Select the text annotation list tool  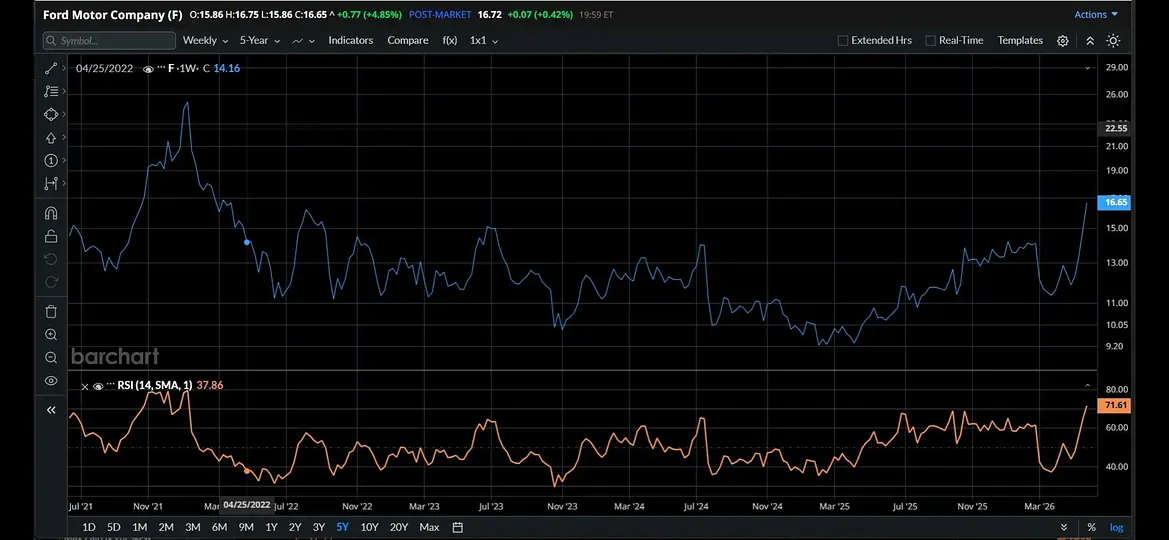(51, 91)
